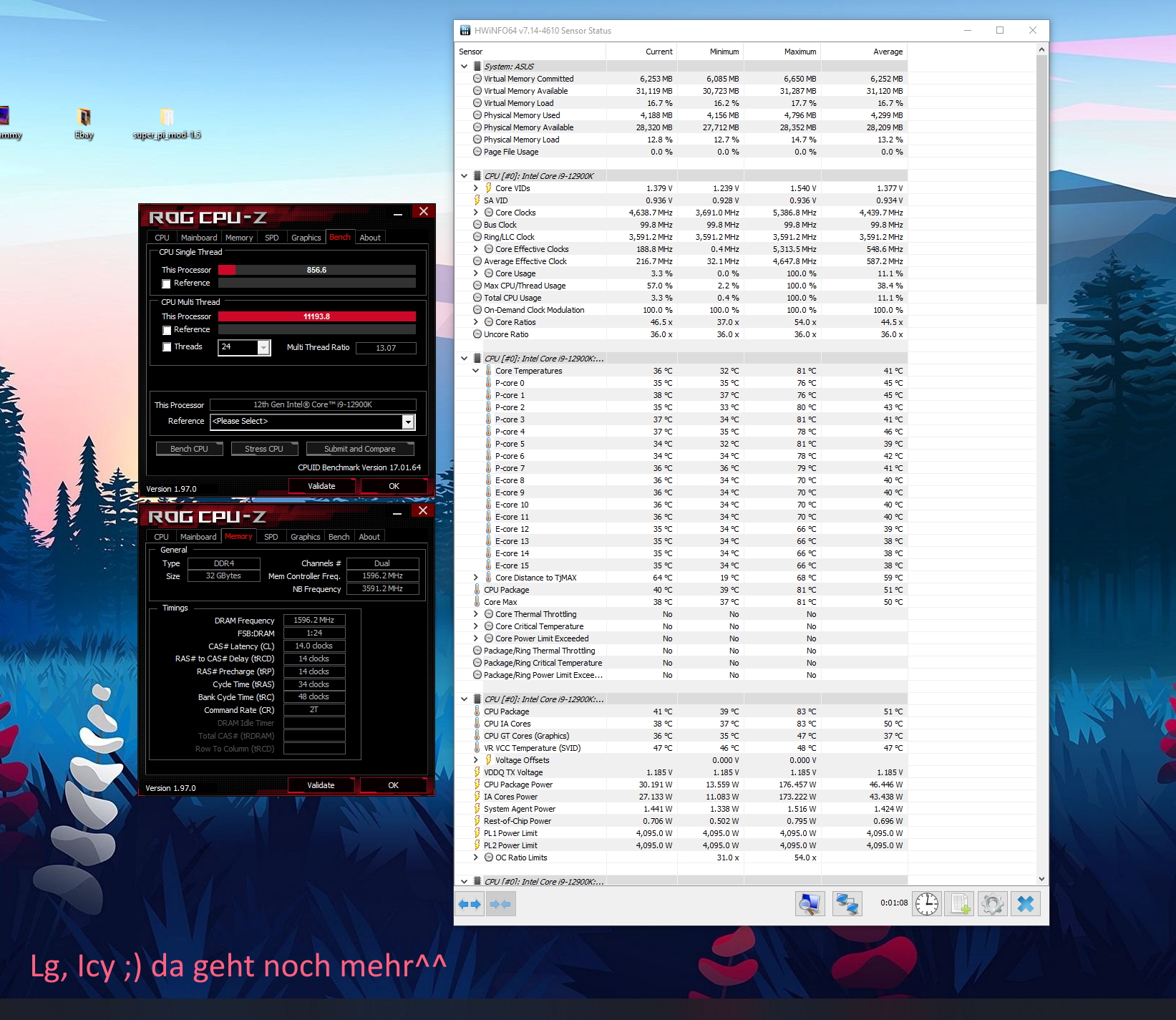Screen dimensions: 1176x1020
Task: Click Validate in the CPU-Z Memory window
Action: pyautogui.click(x=321, y=785)
